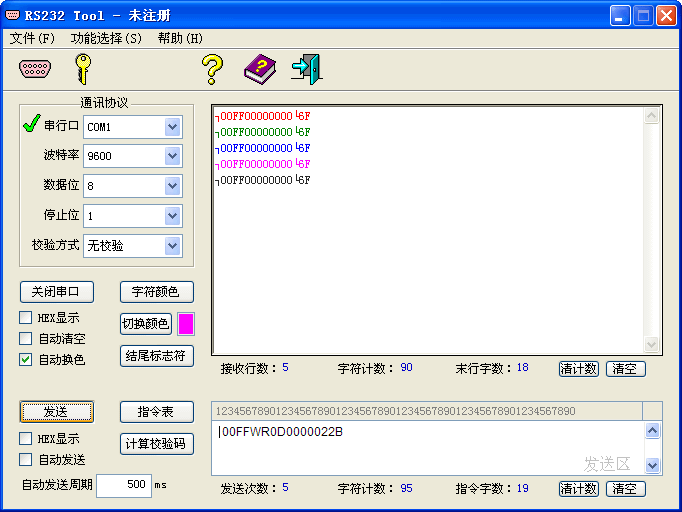Disable the 自动换色 checkbox
The width and height of the screenshot is (682, 512).
pos(25,359)
